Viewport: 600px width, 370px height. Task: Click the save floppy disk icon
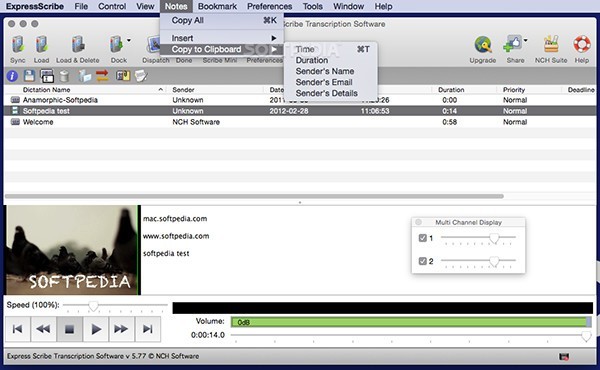[29, 76]
